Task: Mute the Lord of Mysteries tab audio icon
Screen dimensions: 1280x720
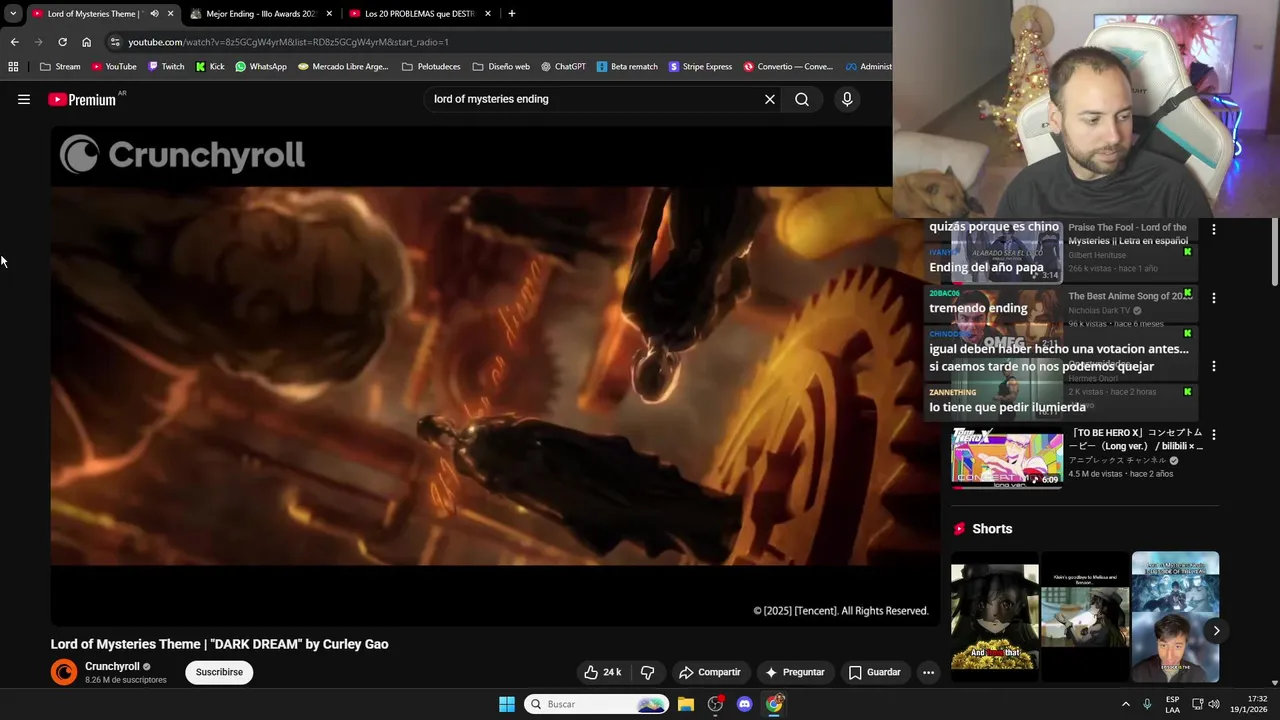Action: tap(154, 14)
